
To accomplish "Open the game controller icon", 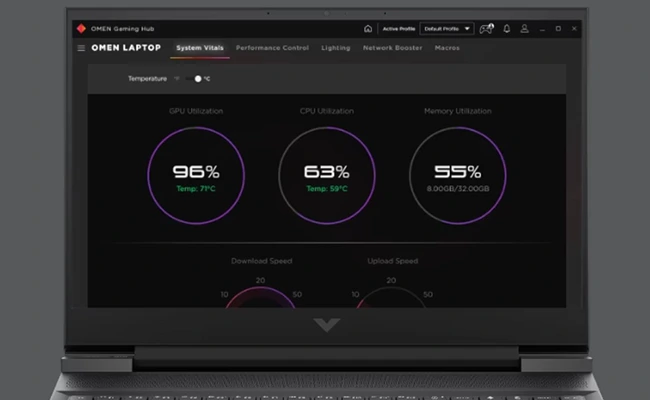I will coord(486,29).
